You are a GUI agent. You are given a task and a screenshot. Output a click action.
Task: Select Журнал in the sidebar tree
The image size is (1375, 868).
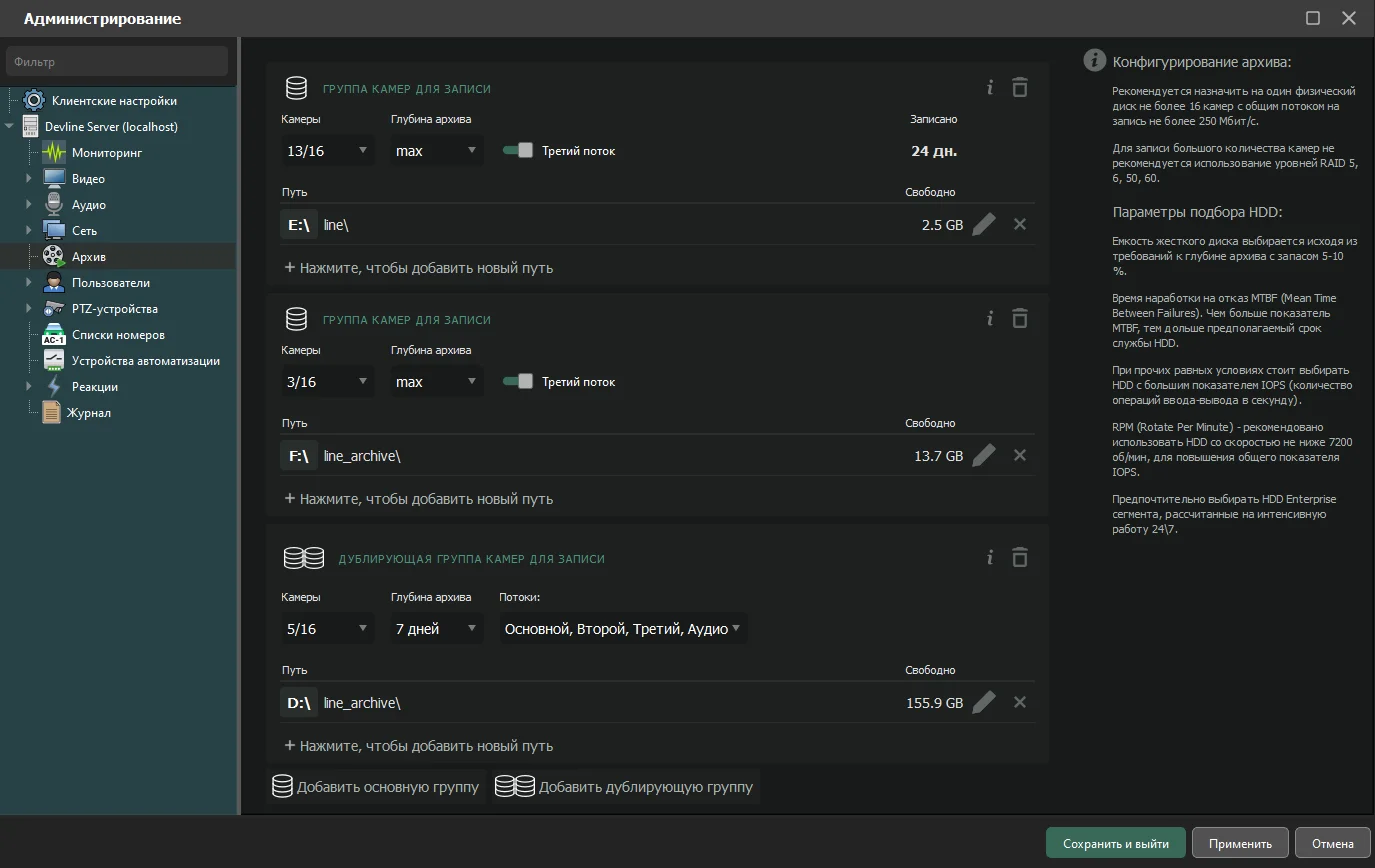click(88, 413)
